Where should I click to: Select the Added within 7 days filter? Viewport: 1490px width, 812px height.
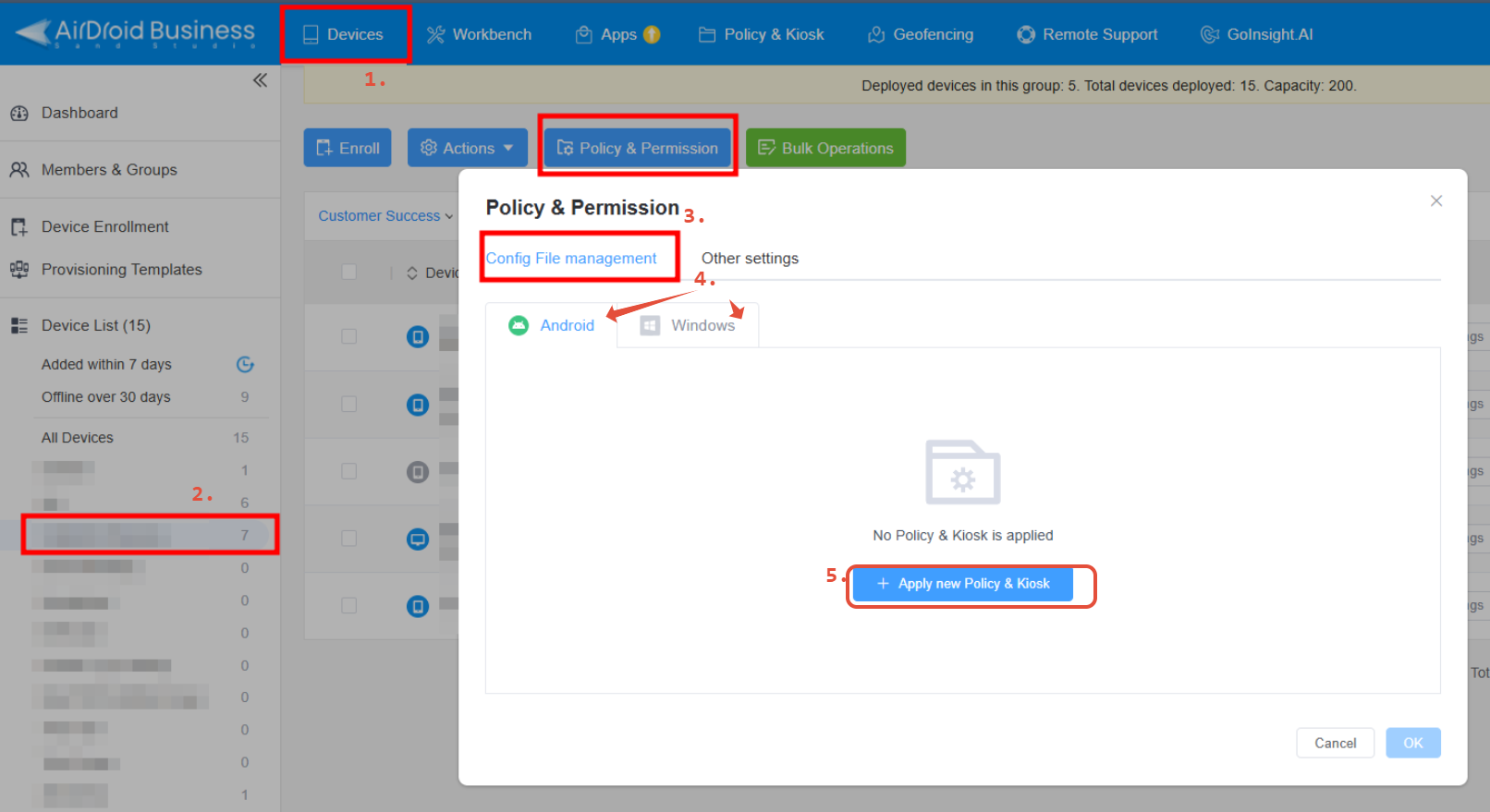(x=106, y=364)
